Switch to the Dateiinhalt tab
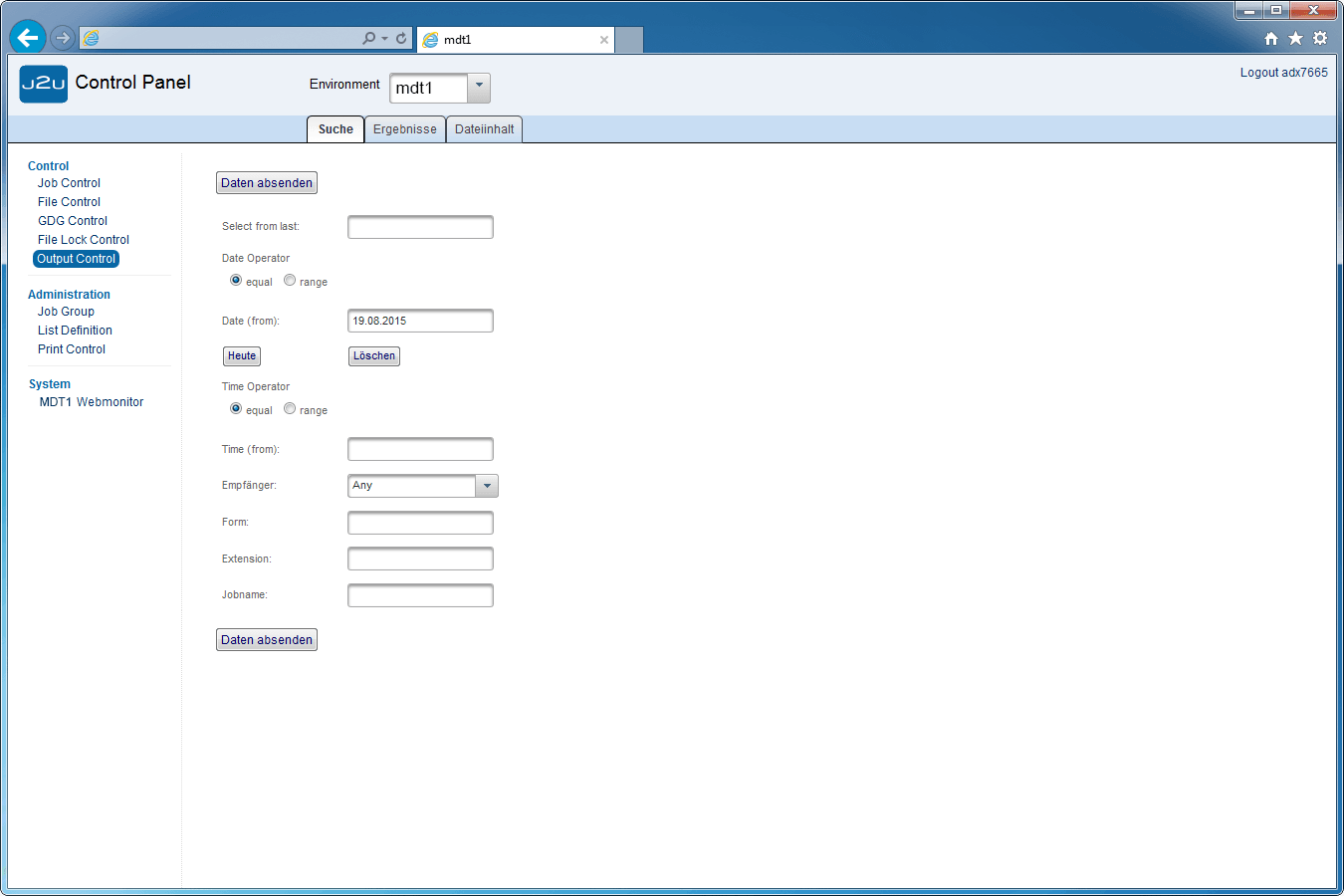 tap(484, 129)
